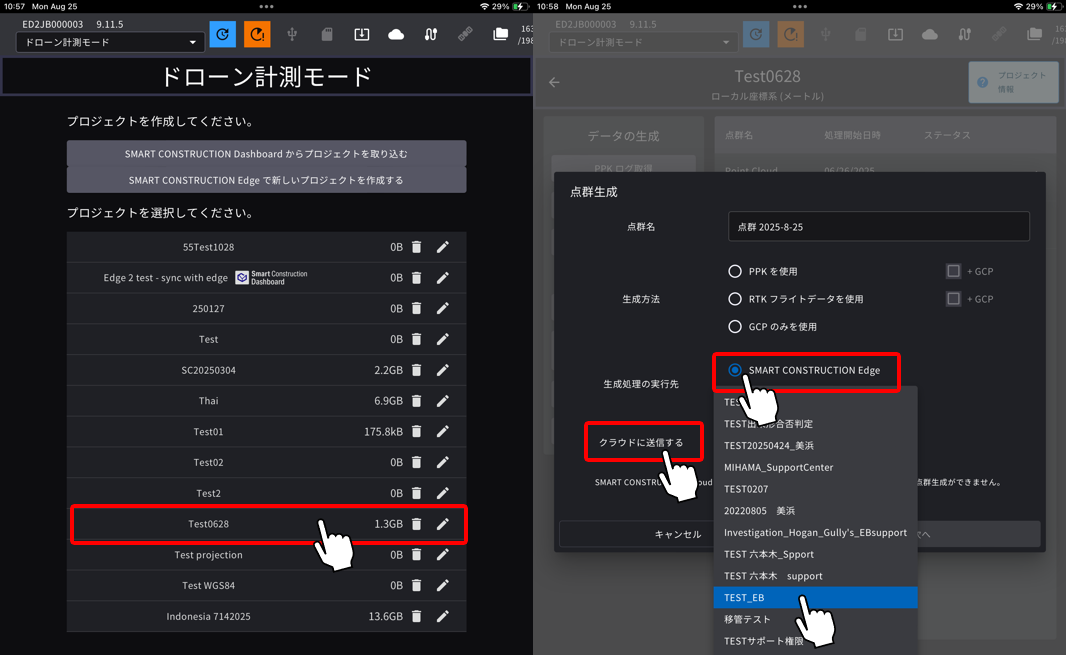
Task: Tap the USB icon in left toolbar
Action: 292,34
